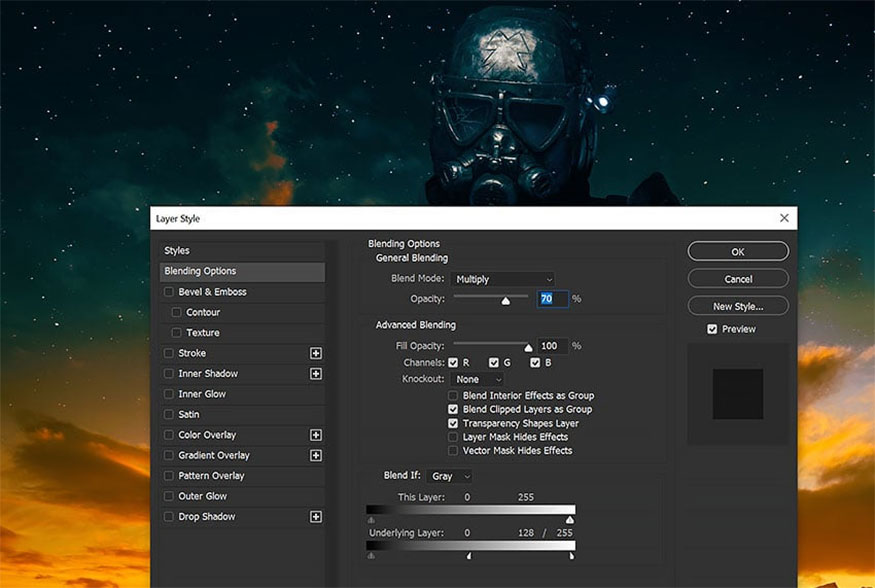Screen dimensions: 875x588
Task: Add another Stroke effect with plus icon
Action: click(316, 353)
